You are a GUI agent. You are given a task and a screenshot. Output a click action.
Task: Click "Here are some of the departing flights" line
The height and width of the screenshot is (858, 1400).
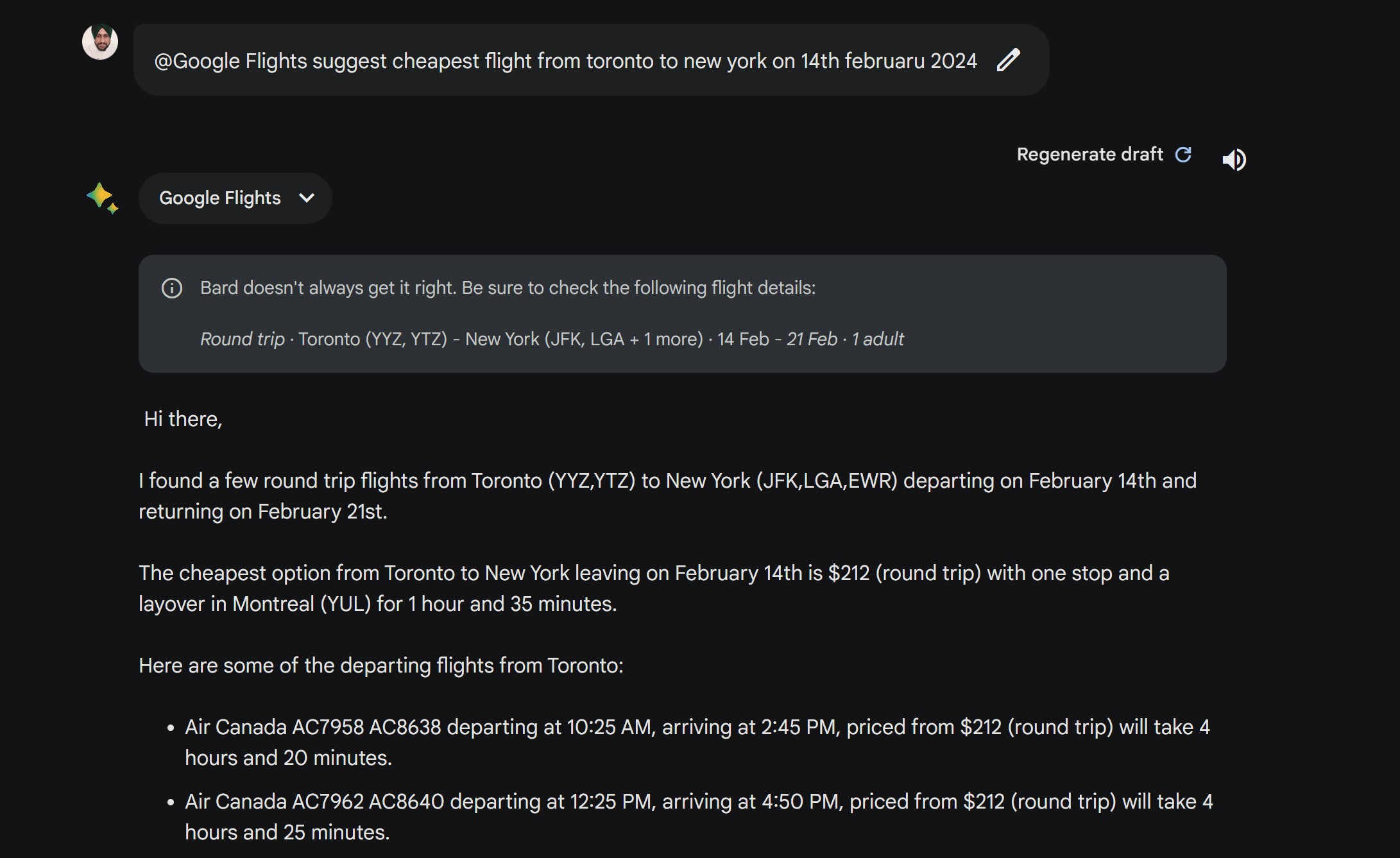[x=381, y=665]
